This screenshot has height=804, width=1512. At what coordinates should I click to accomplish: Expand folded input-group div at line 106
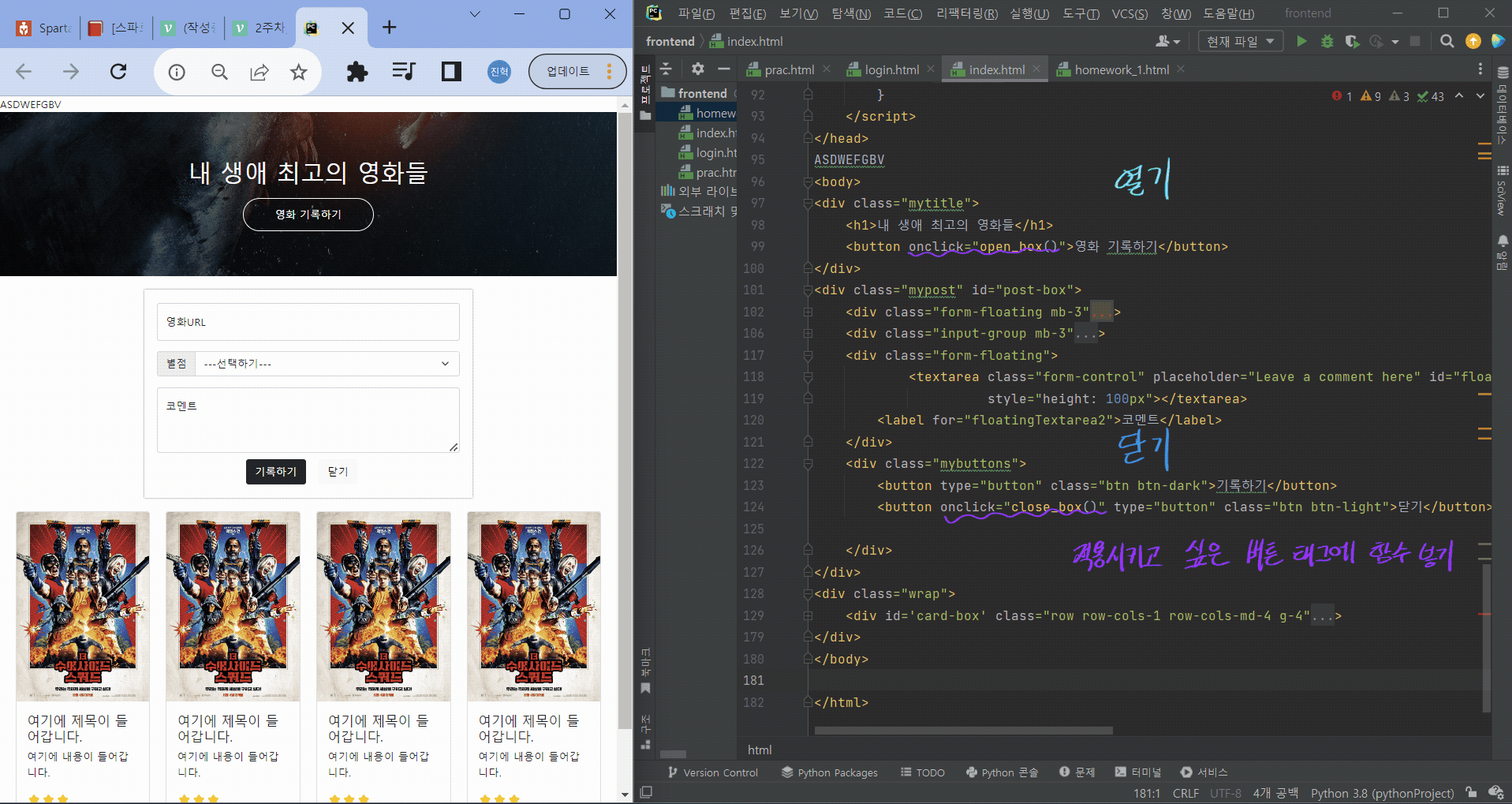[x=808, y=334]
